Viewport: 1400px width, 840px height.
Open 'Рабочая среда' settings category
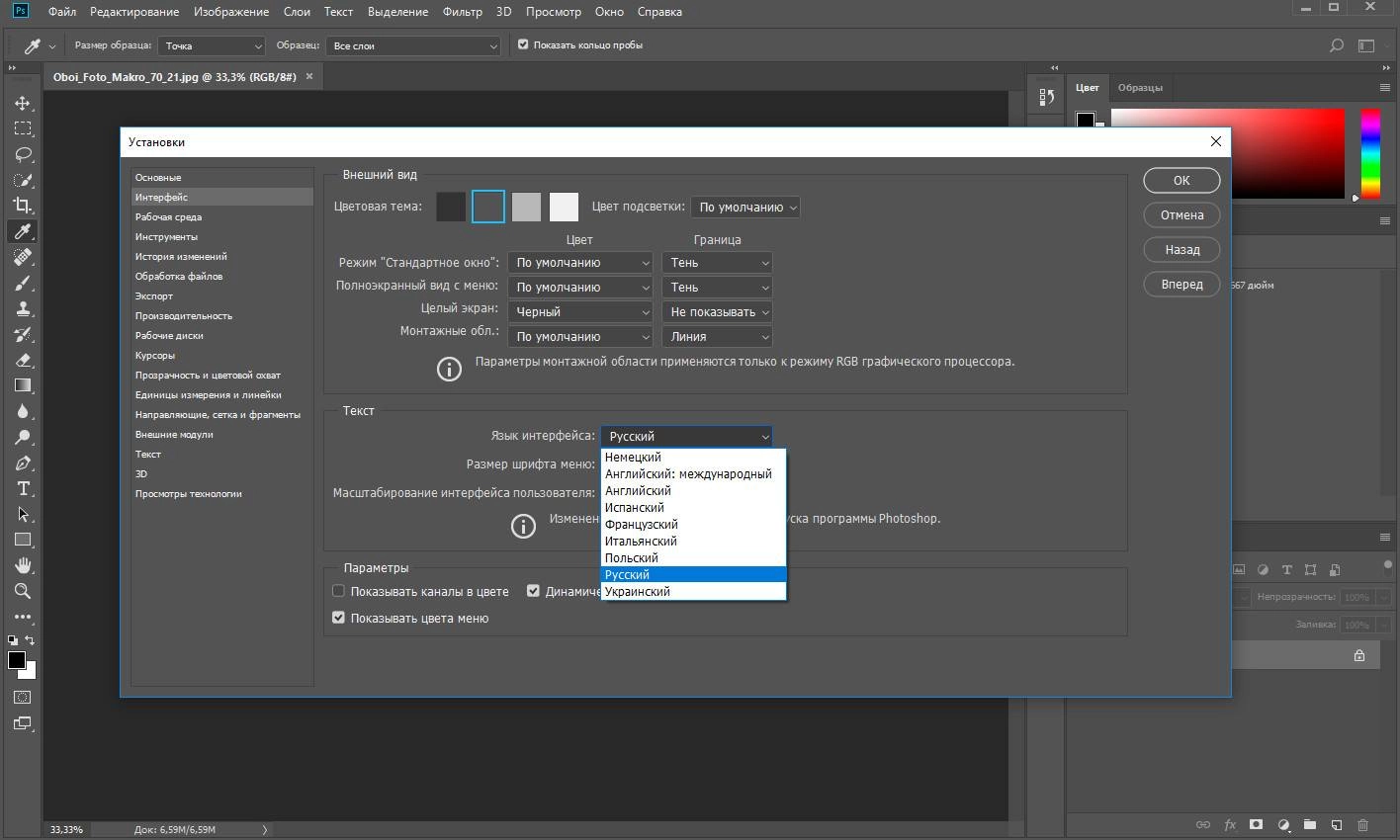(168, 216)
